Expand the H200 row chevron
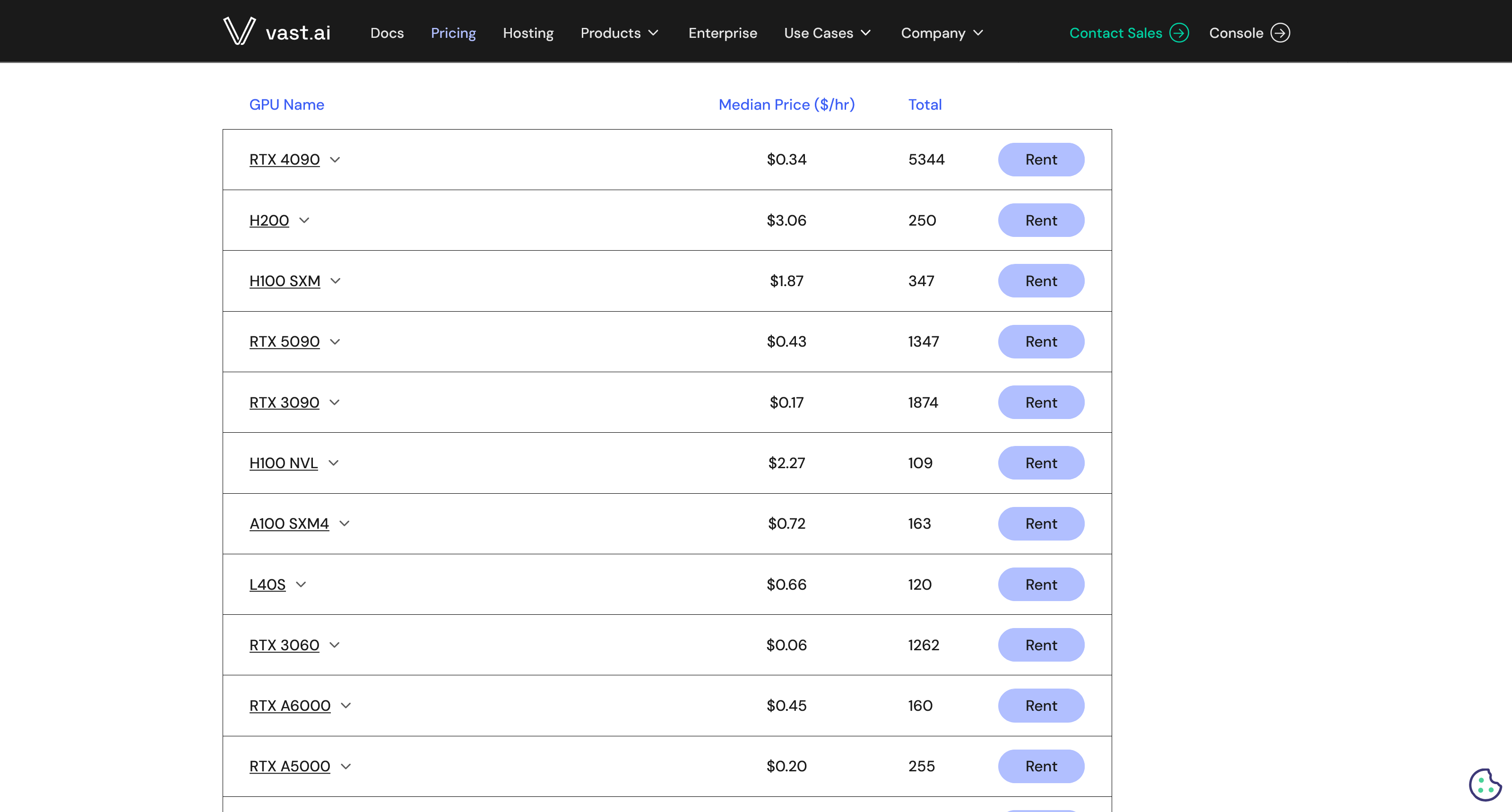 tap(304, 220)
